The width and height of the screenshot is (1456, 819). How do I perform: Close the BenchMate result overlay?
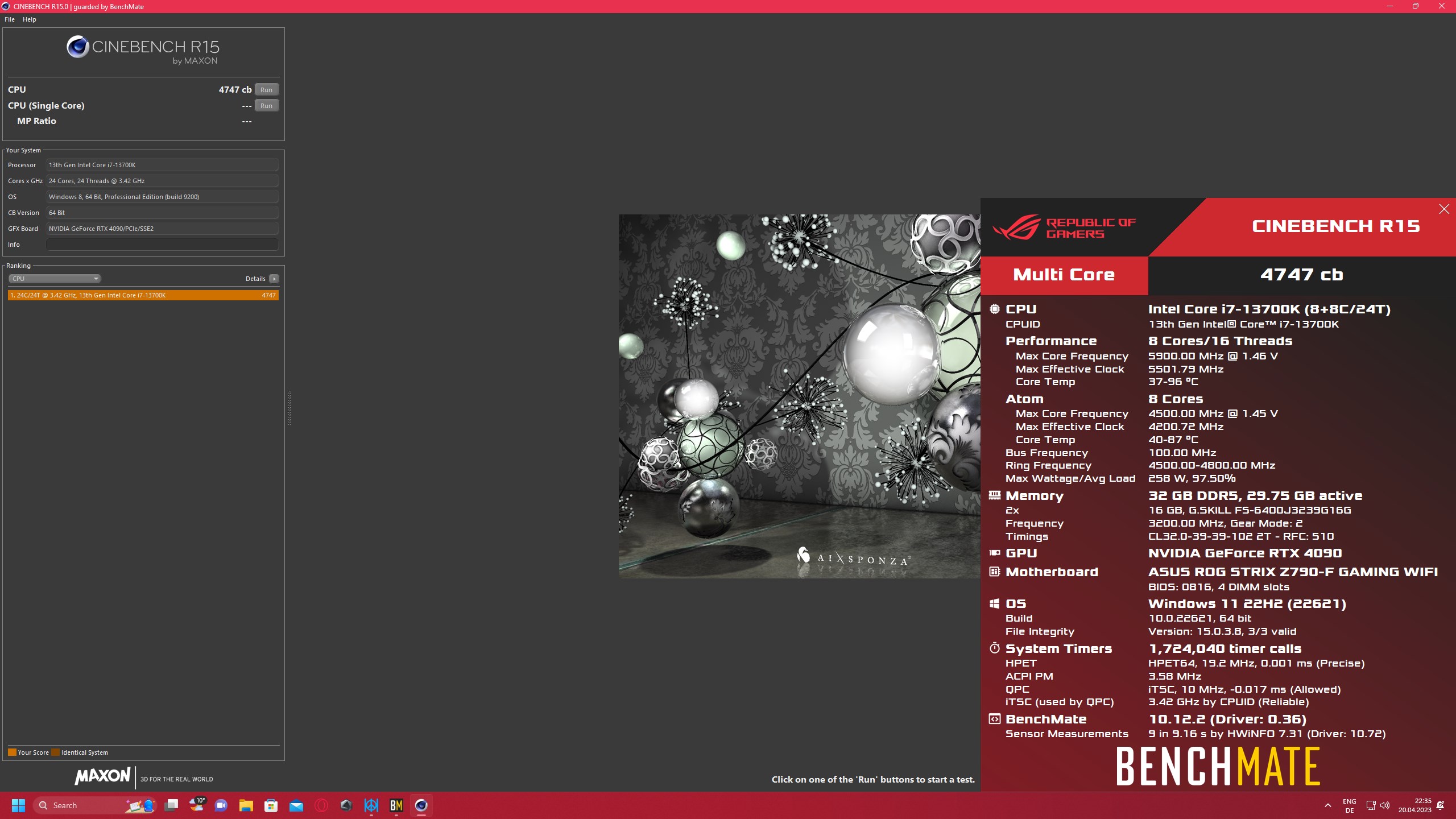click(1443, 209)
